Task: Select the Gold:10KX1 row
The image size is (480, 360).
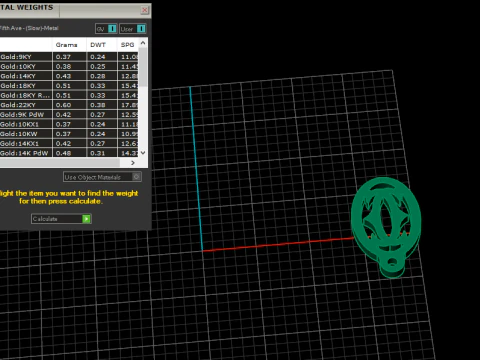Action: tap(69, 124)
